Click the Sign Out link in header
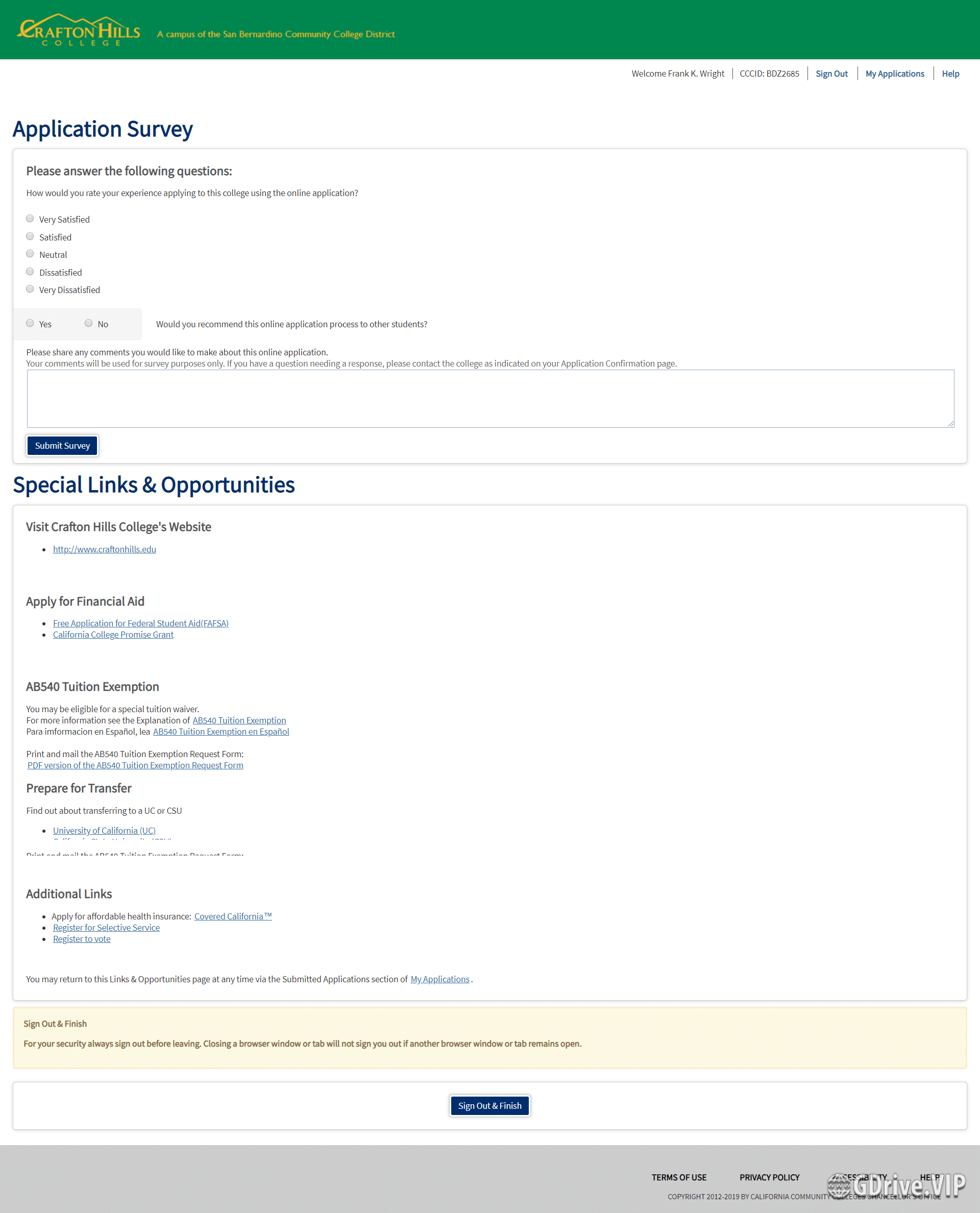The image size is (980, 1213). pos(830,72)
